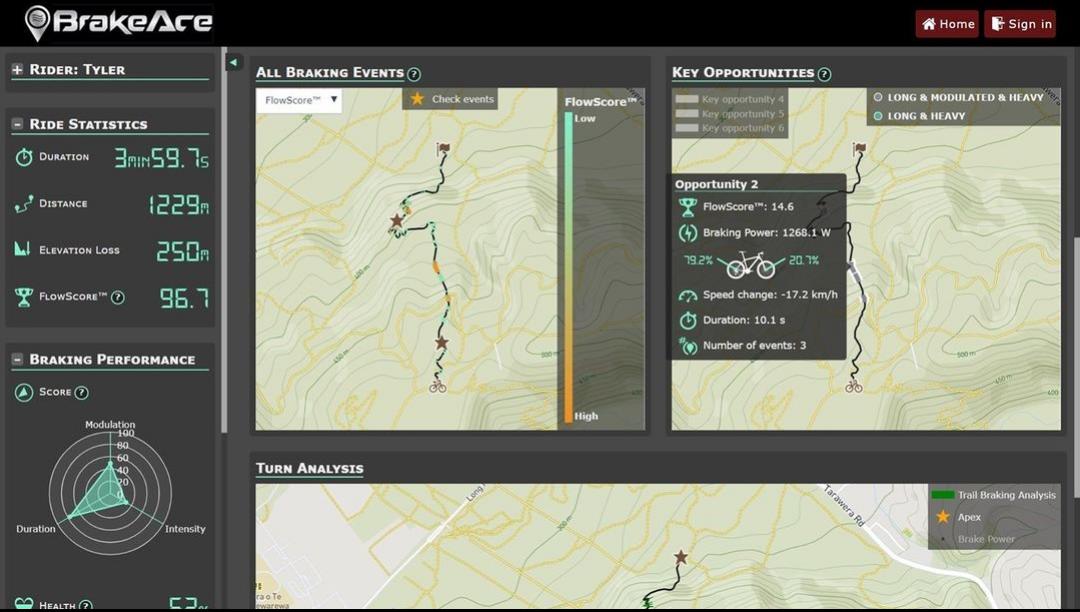Select Key opportunity 6 in legend

pos(731,128)
